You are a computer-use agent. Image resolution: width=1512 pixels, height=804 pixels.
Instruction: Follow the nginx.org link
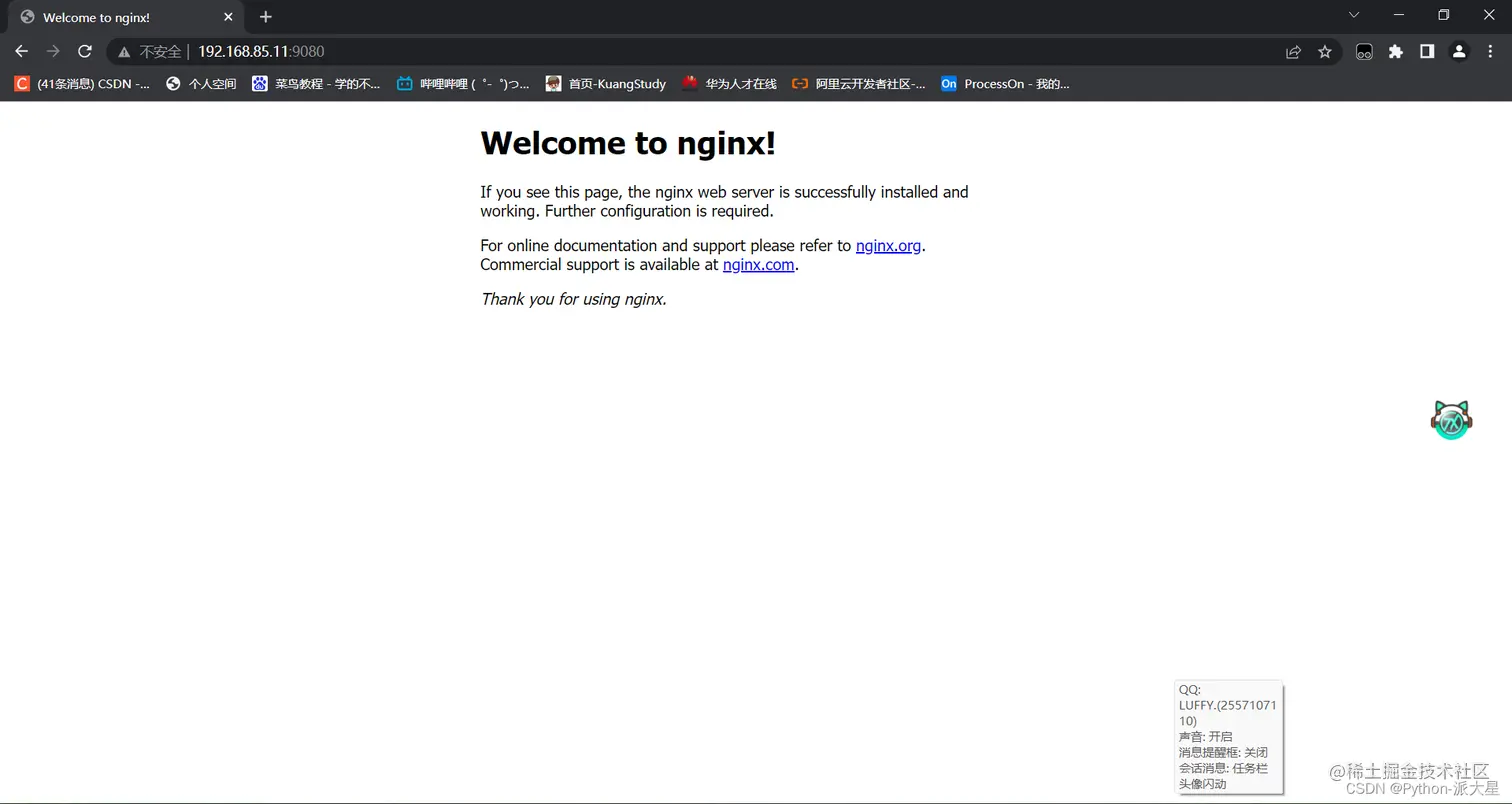[888, 246]
